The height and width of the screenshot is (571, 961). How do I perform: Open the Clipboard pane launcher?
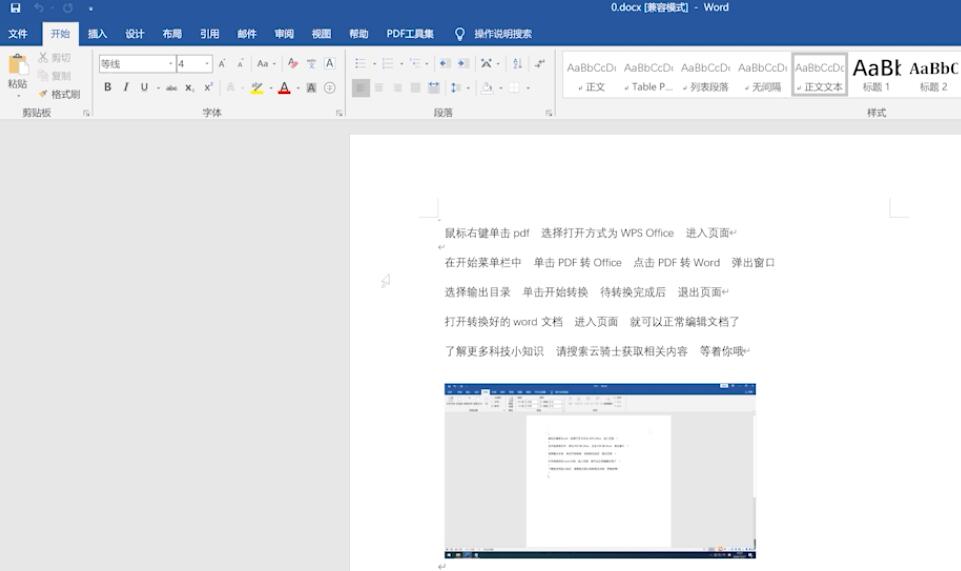[86, 113]
